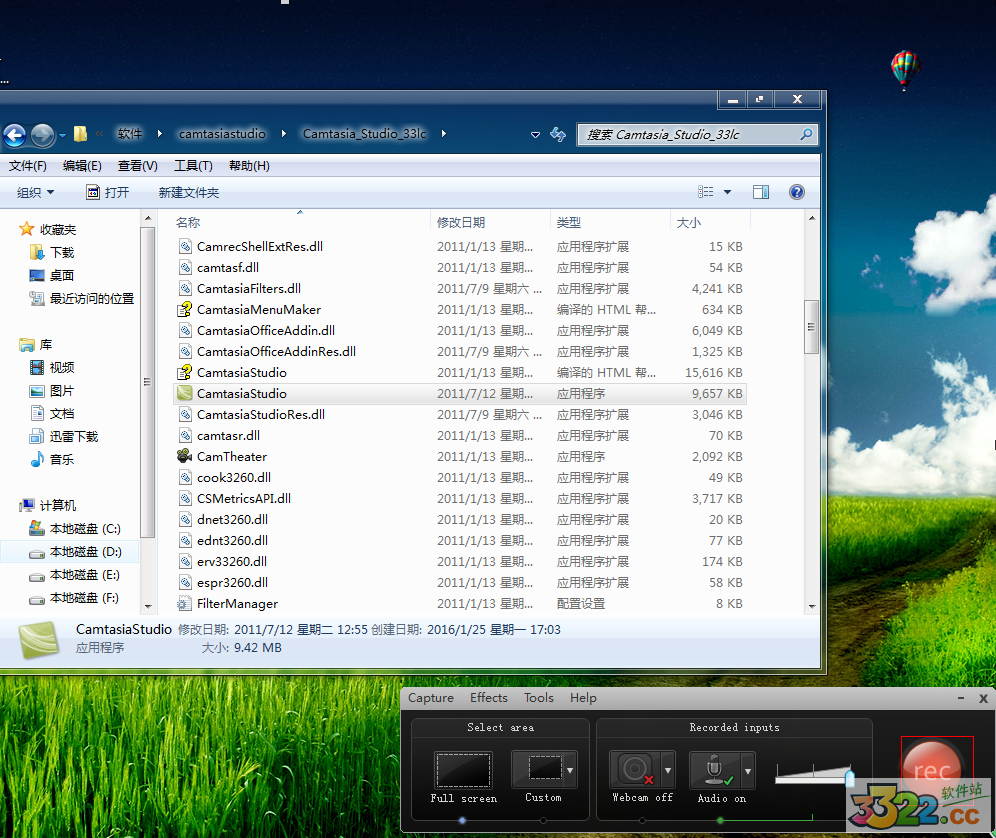Click 新建文件夹 button
996x838 pixels.
coord(189,193)
